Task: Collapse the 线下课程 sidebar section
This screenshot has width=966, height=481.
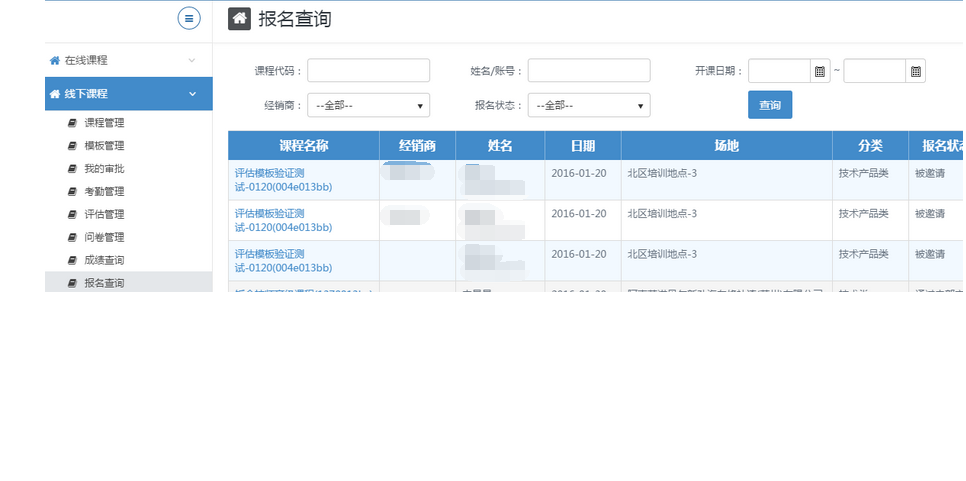Action: (x=192, y=94)
